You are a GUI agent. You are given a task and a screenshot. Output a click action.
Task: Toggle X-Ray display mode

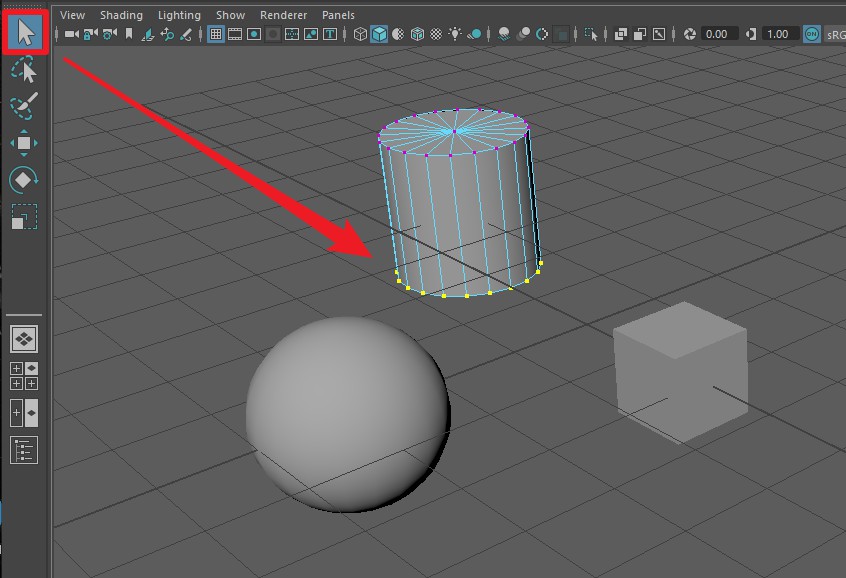coord(620,35)
